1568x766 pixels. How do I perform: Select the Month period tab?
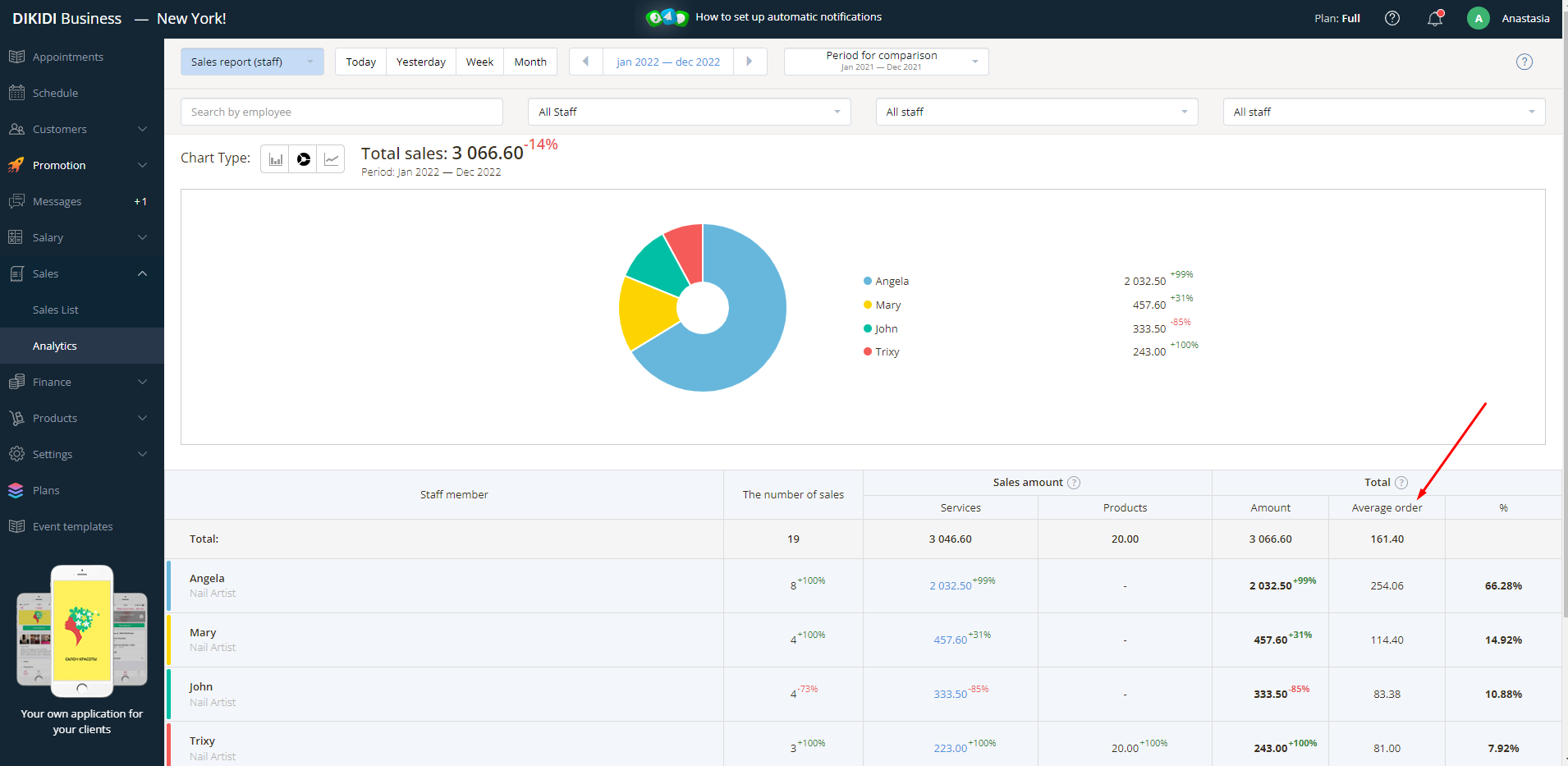[x=530, y=62]
